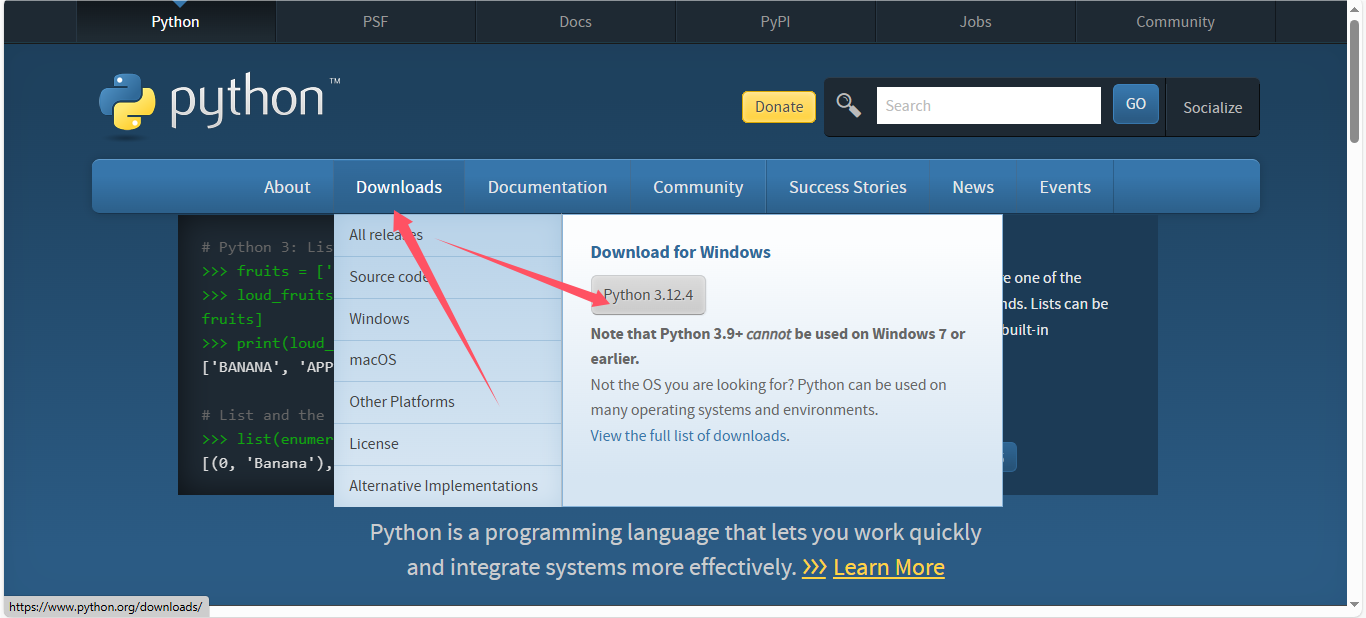This screenshot has height=618, width=1366.
Task: Open the Success Stories navigation menu
Action: coord(848,187)
